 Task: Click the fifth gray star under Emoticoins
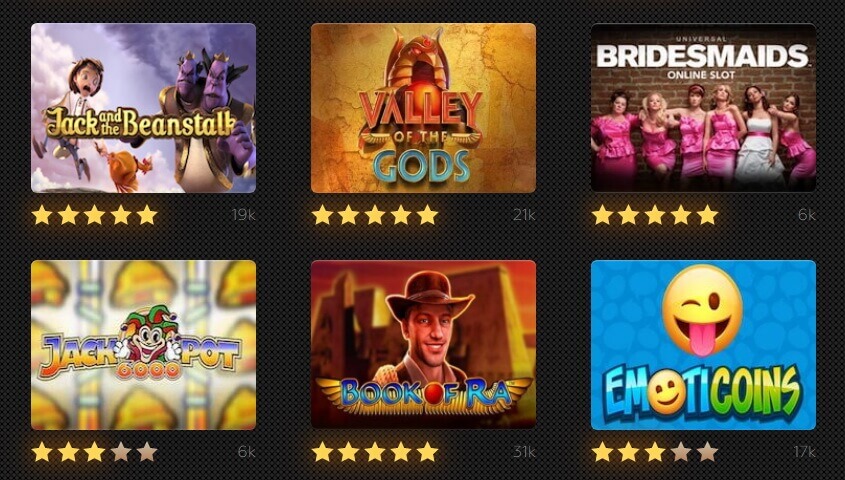pos(707,452)
